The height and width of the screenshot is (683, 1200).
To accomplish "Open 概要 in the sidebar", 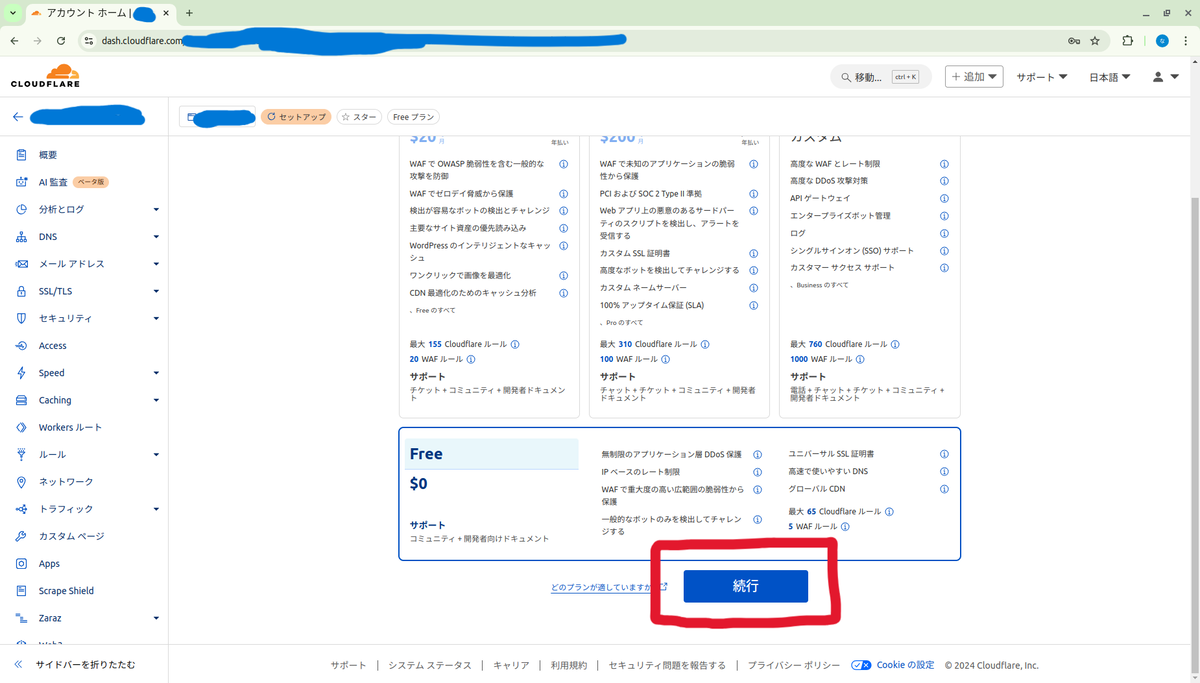I will (x=48, y=155).
